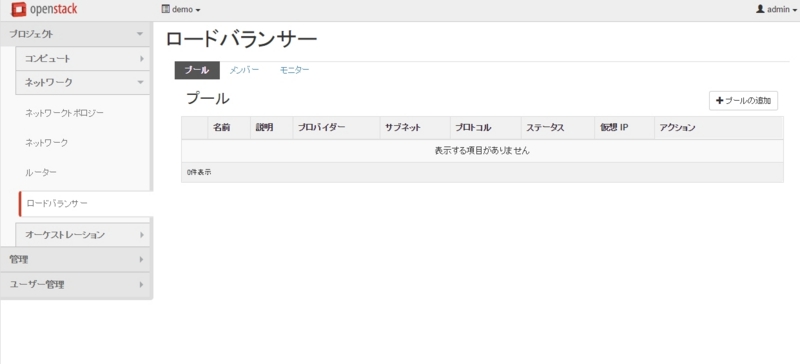Open the admin user menu
Screen dimensions: 800x364
(x=776, y=9)
